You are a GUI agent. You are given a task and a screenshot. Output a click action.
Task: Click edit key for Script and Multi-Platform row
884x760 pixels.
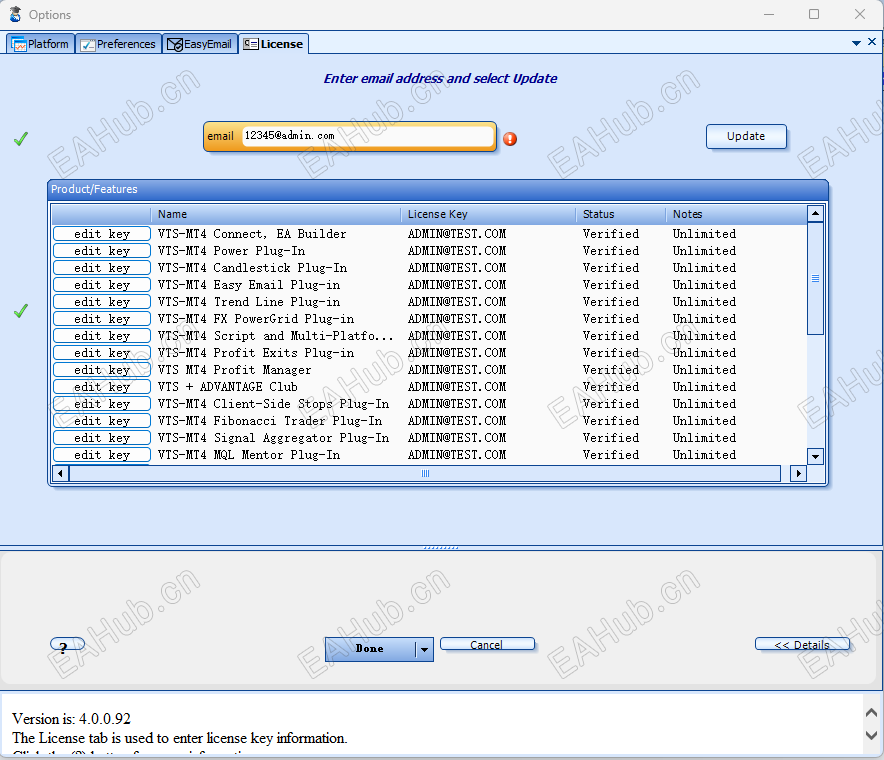click(x=102, y=335)
